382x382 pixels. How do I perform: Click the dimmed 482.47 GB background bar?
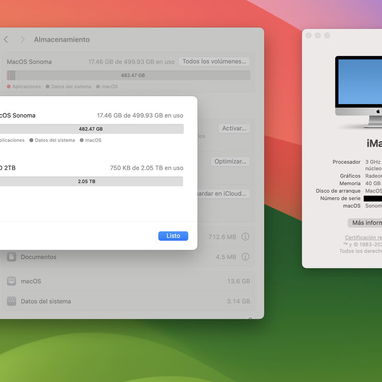128,75
